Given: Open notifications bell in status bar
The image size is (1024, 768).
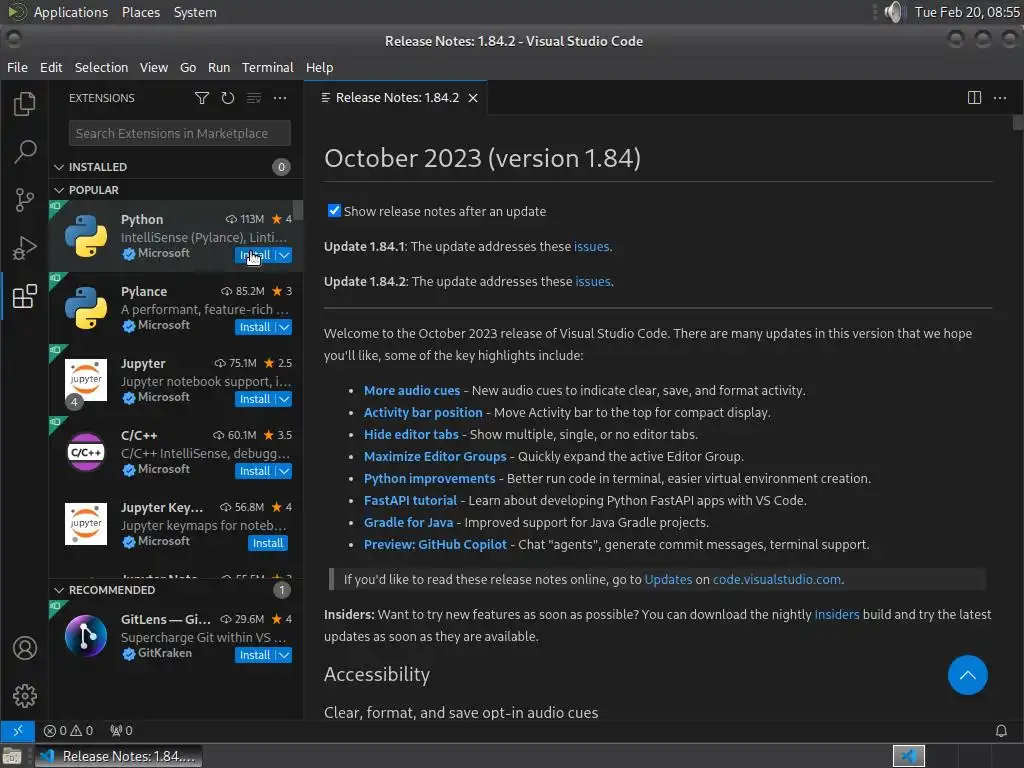Looking at the screenshot, I should [x=1001, y=731].
